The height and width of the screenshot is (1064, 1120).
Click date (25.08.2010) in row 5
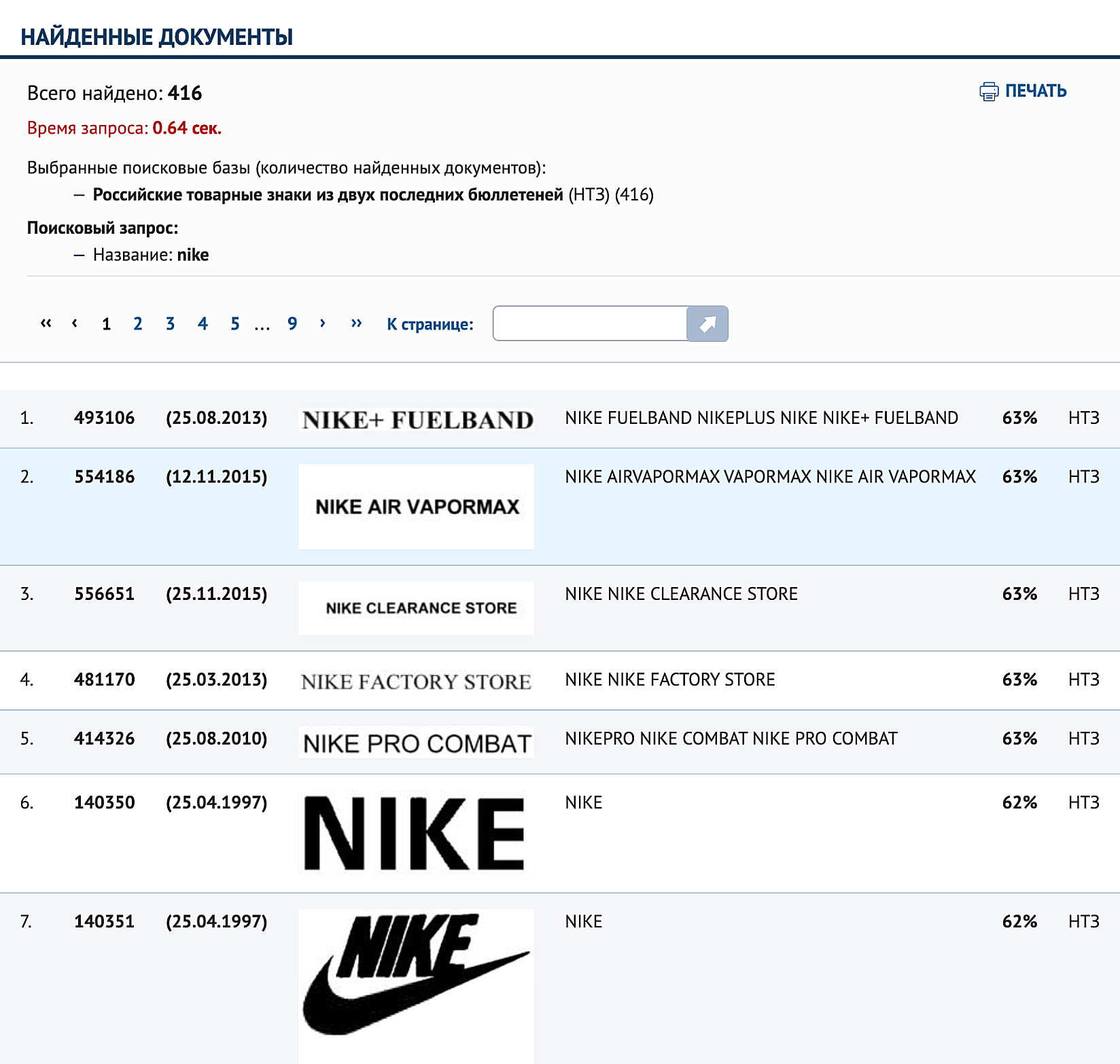[x=217, y=739]
